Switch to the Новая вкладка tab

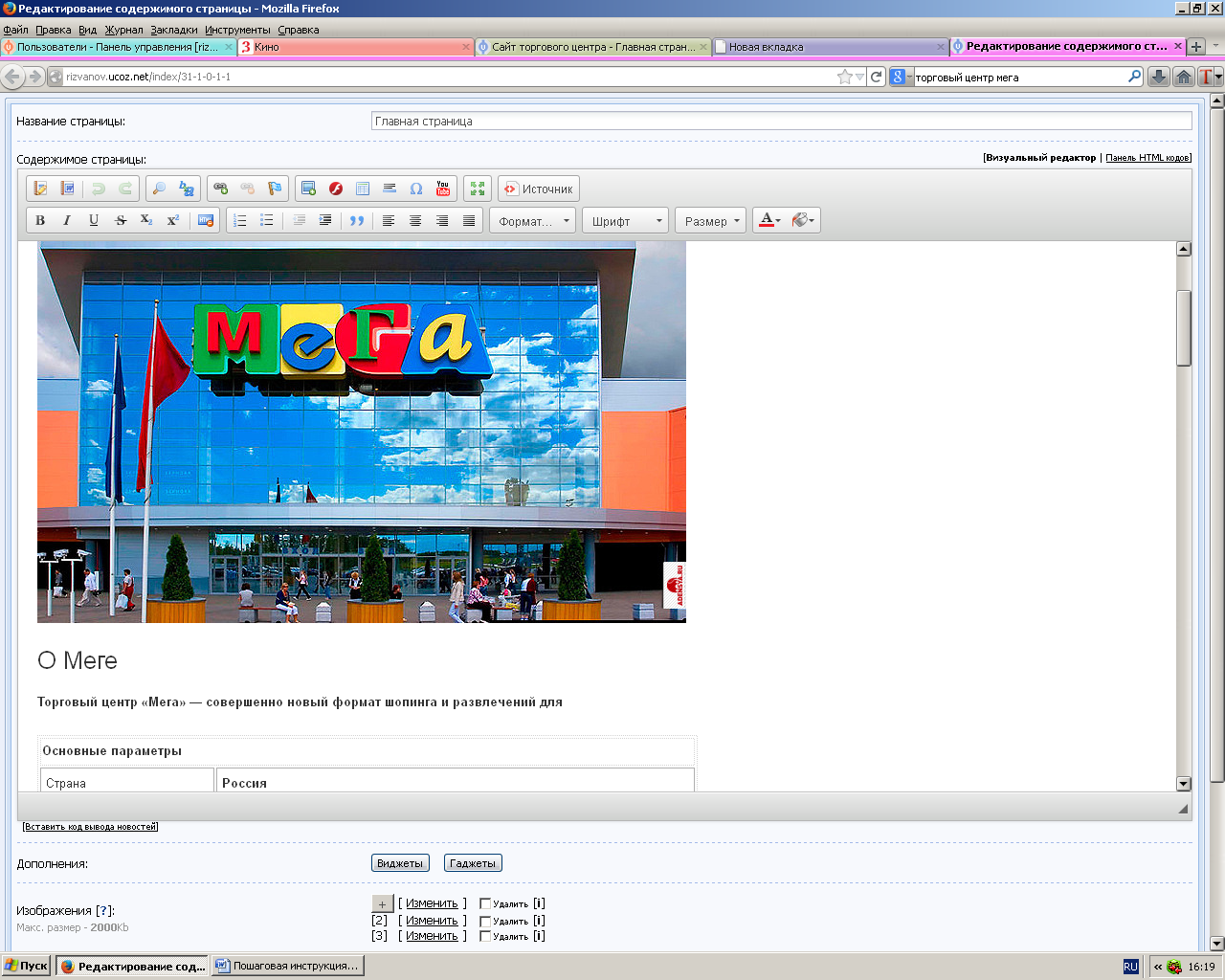(831, 46)
